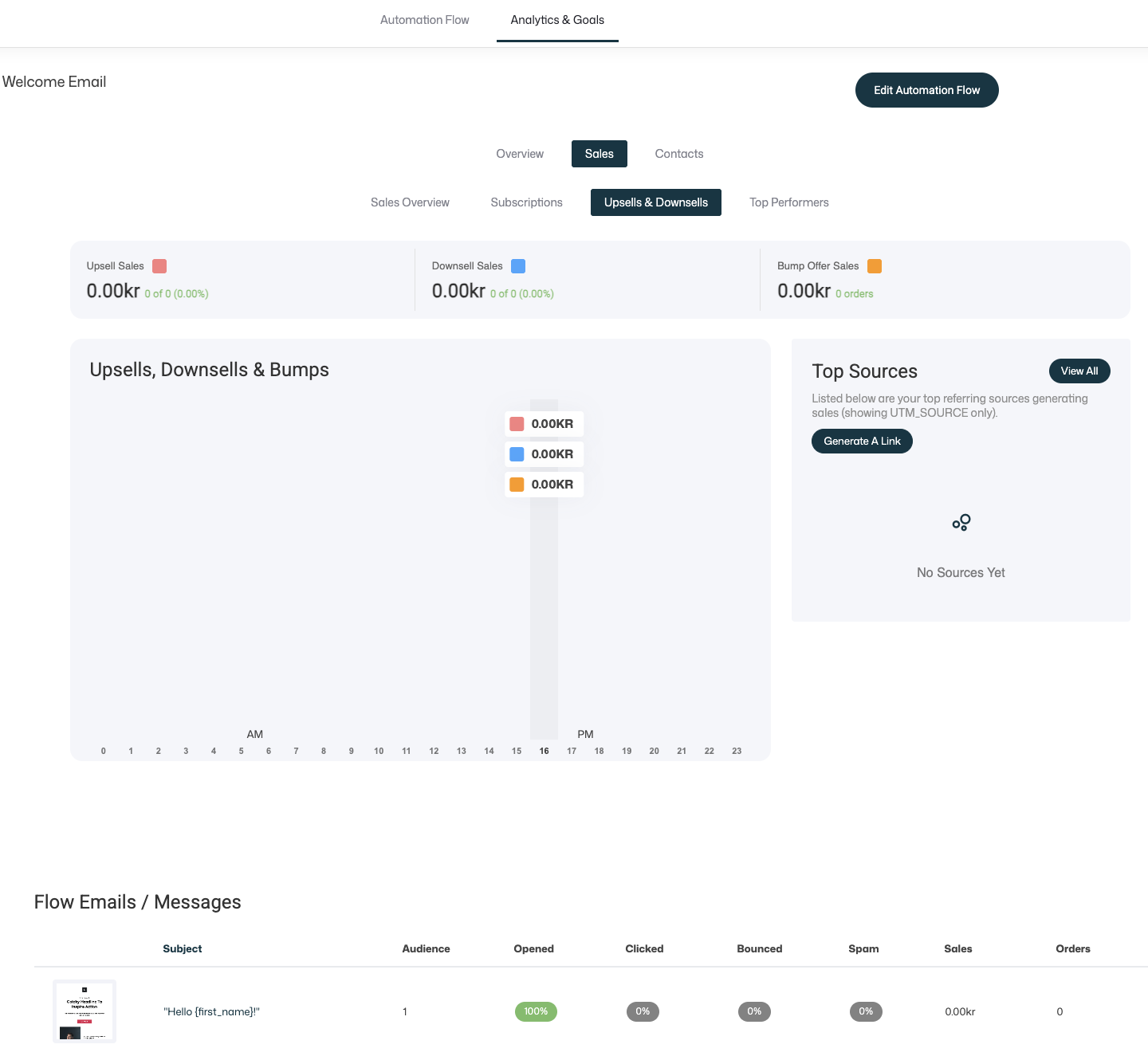Open the Contacts tab

tap(679, 154)
